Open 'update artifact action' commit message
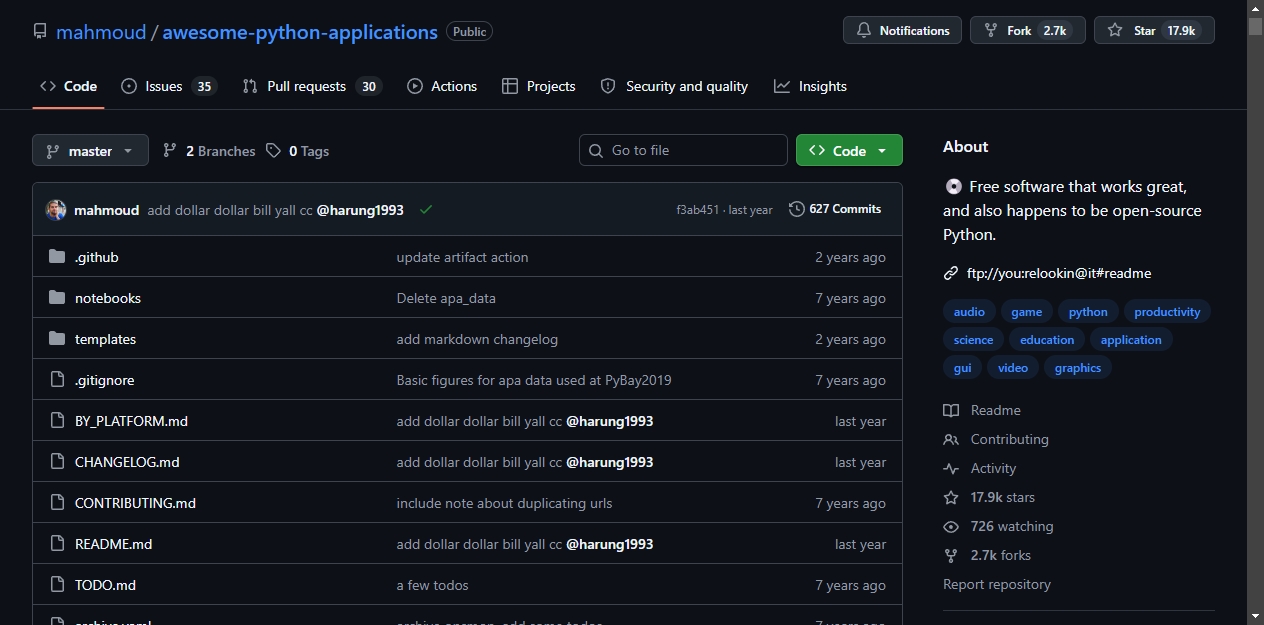 pyautogui.click(x=462, y=257)
